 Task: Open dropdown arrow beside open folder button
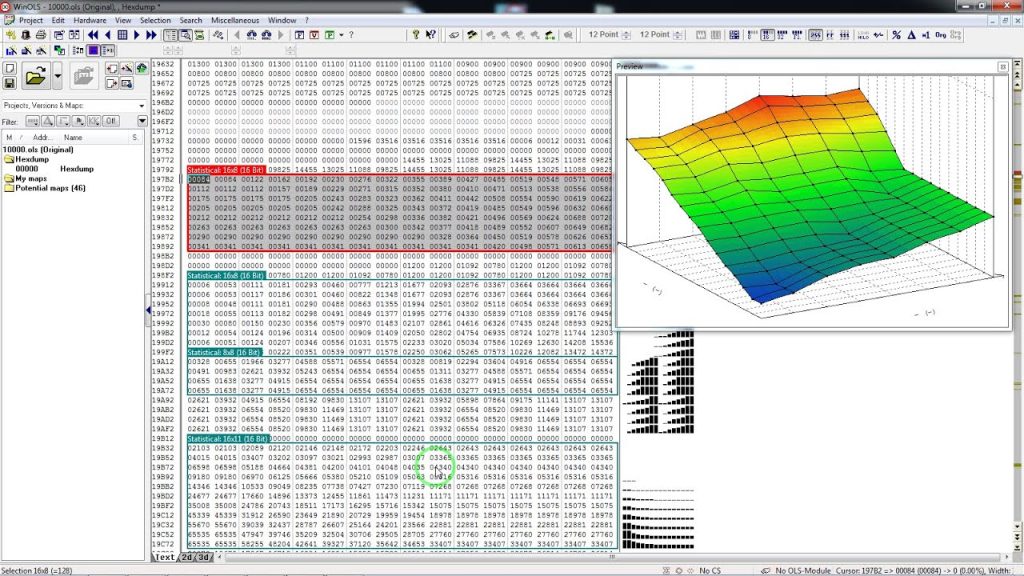tap(58, 76)
